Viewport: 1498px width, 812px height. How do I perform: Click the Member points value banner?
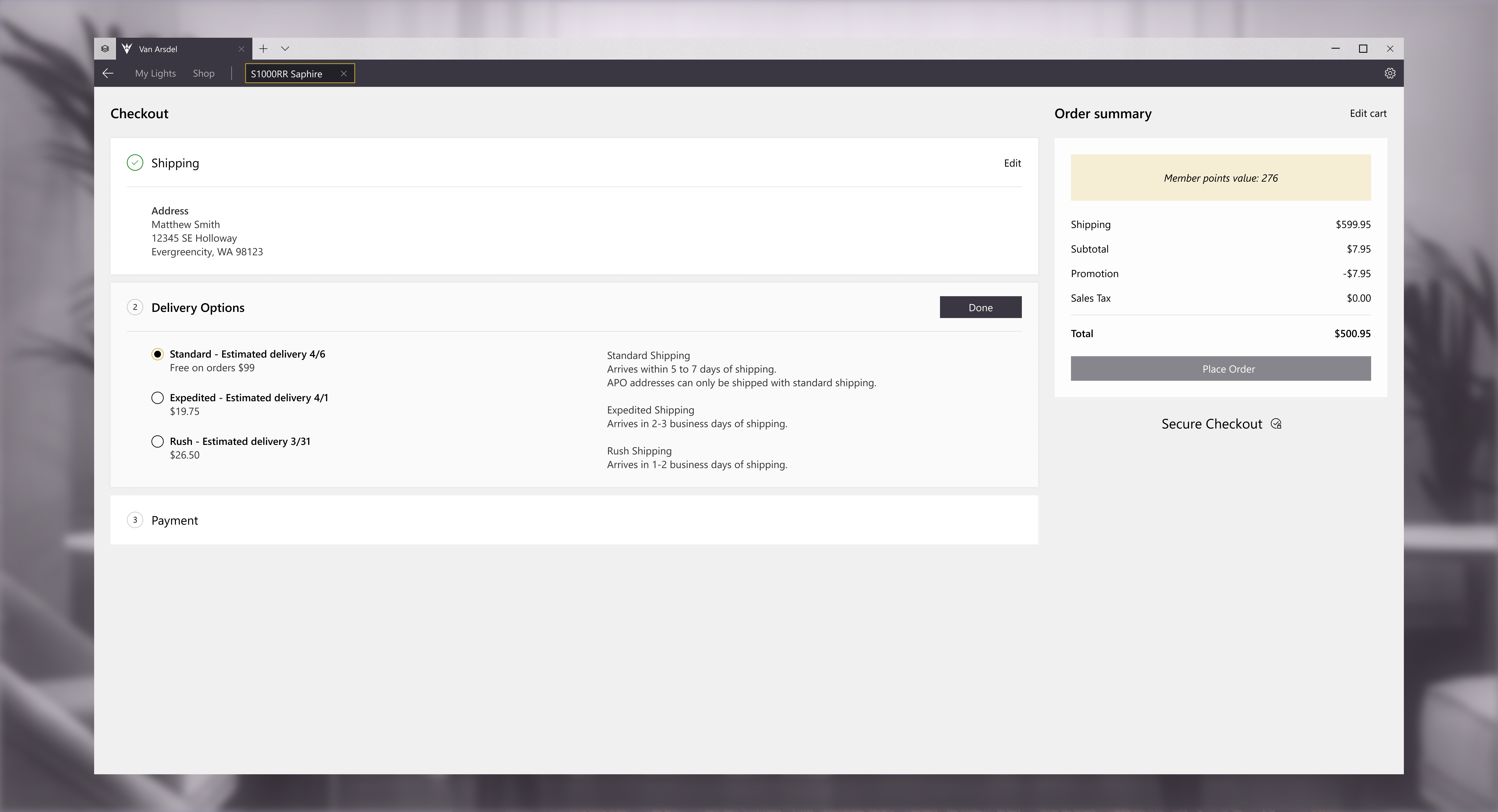(x=1221, y=177)
